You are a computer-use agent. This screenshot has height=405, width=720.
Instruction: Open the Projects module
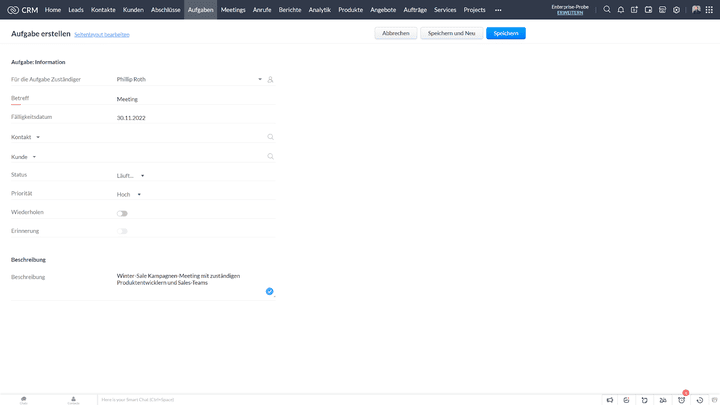[x=474, y=10]
